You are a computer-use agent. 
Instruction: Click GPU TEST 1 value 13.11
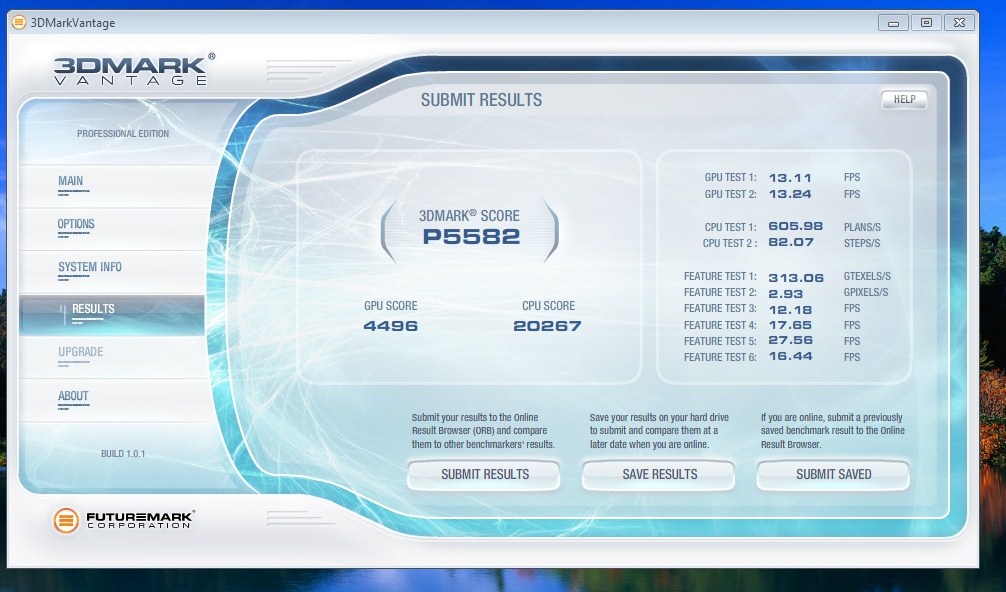coord(790,178)
